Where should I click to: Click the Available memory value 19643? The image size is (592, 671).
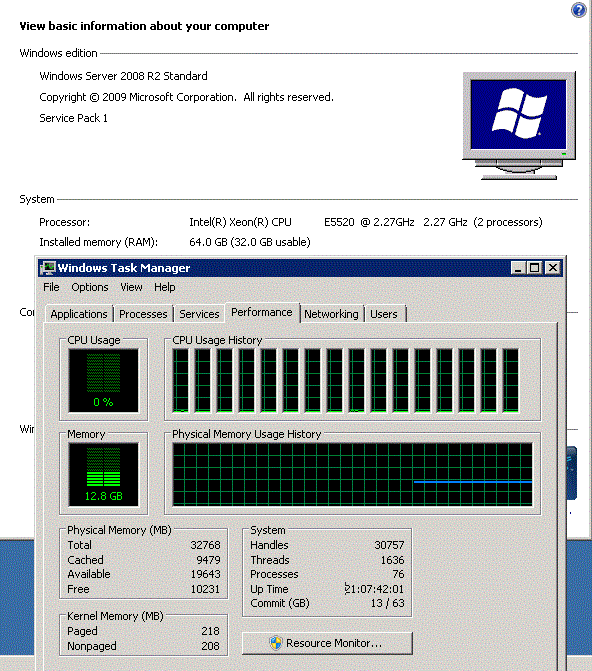click(x=205, y=574)
